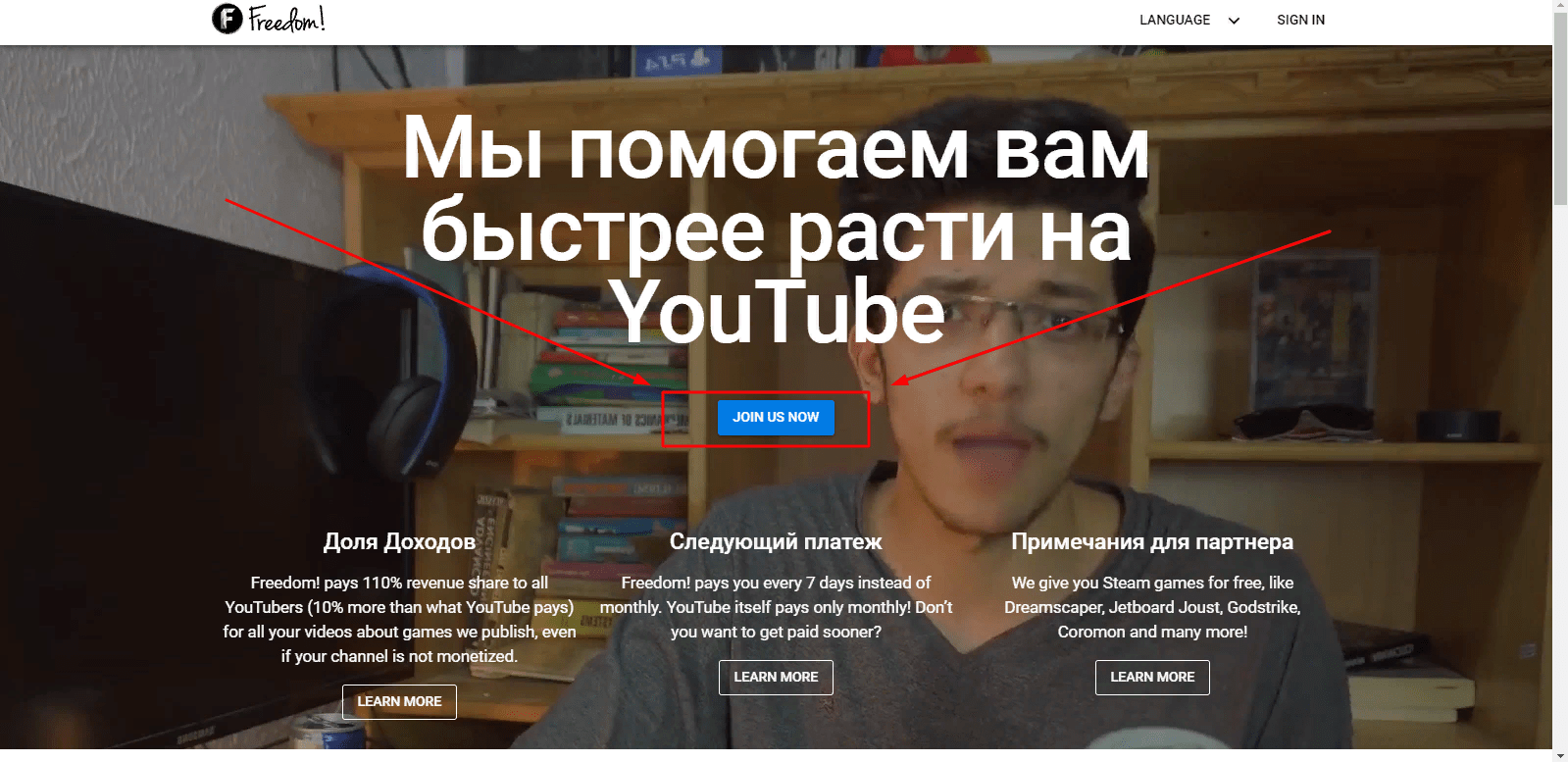1568x762 pixels.
Task: Click LEARN MORE under Доля Доходов
Action: [x=399, y=701]
